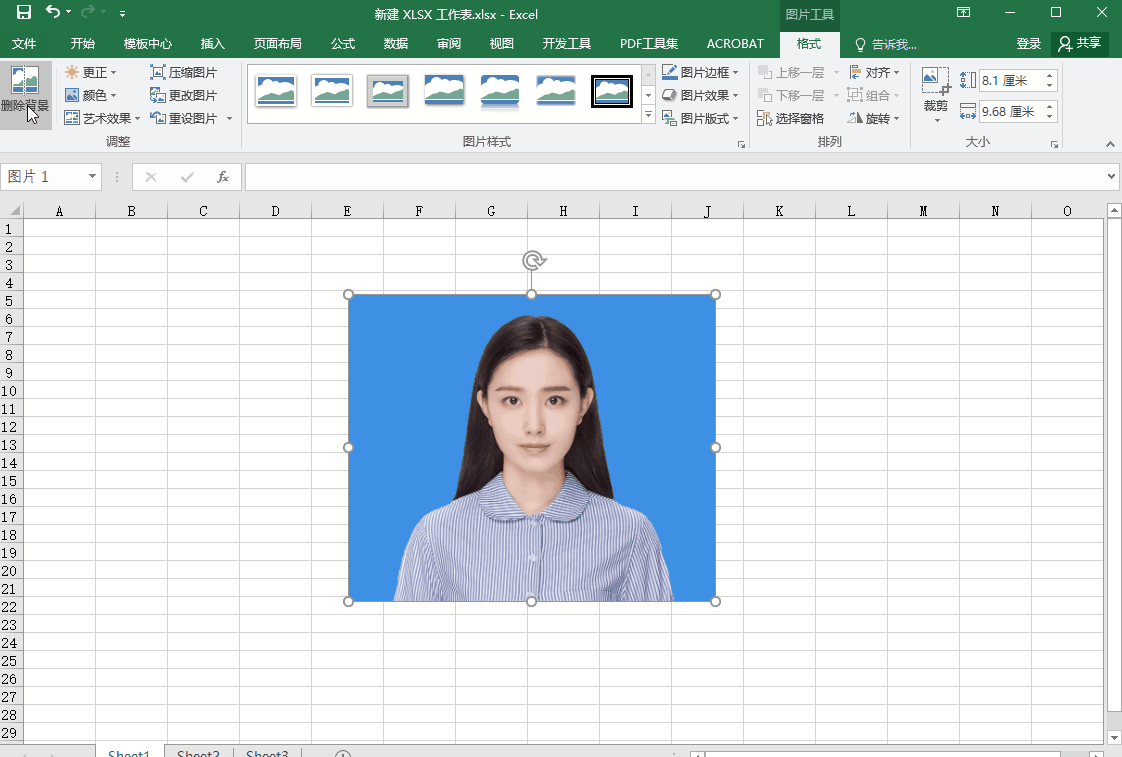This screenshot has width=1122, height=757.
Task: Open the Selection Pane (选择窗格)
Action: pos(790,119)
